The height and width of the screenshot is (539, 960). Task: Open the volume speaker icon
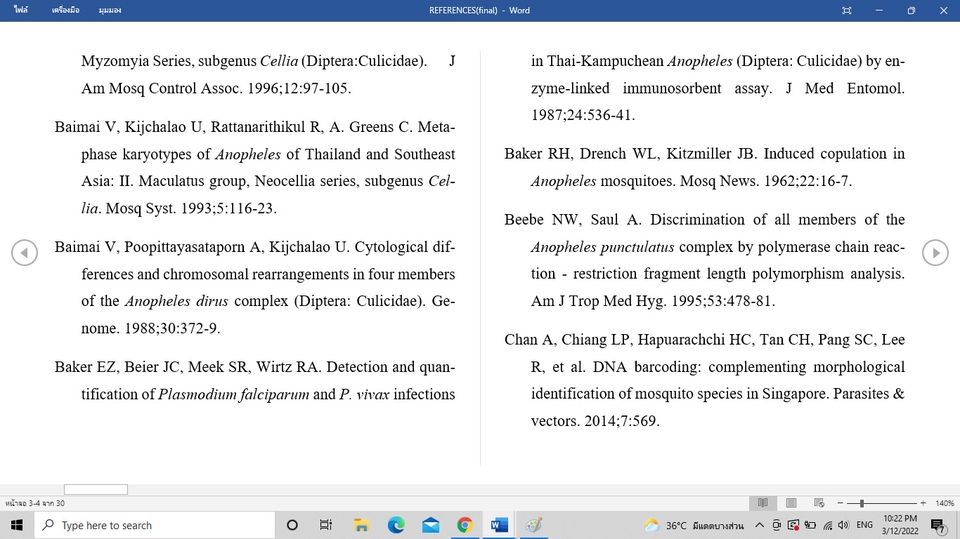(x=844, y=525)
